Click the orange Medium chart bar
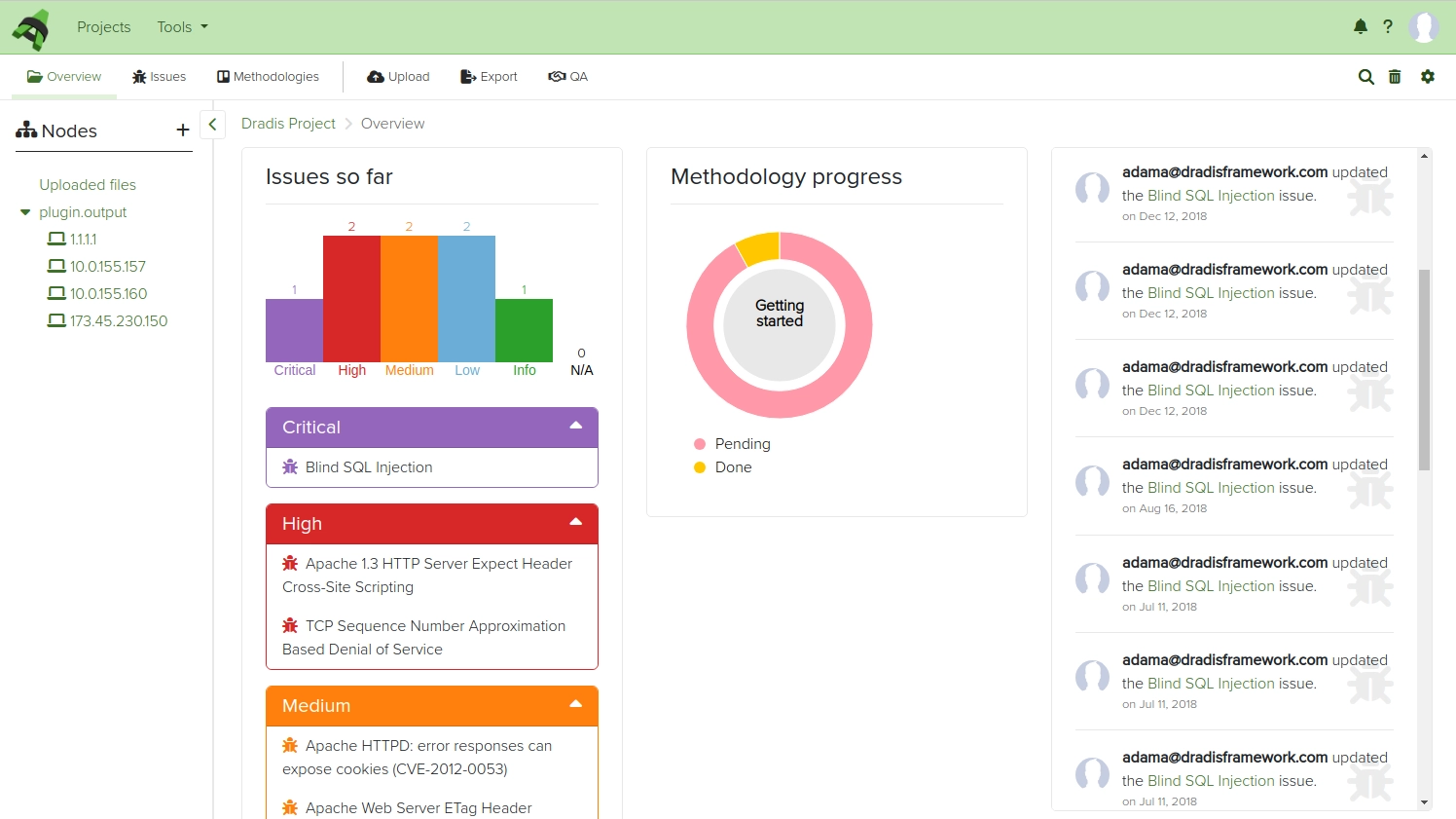 pyautogui.click(x=409, y=299)
